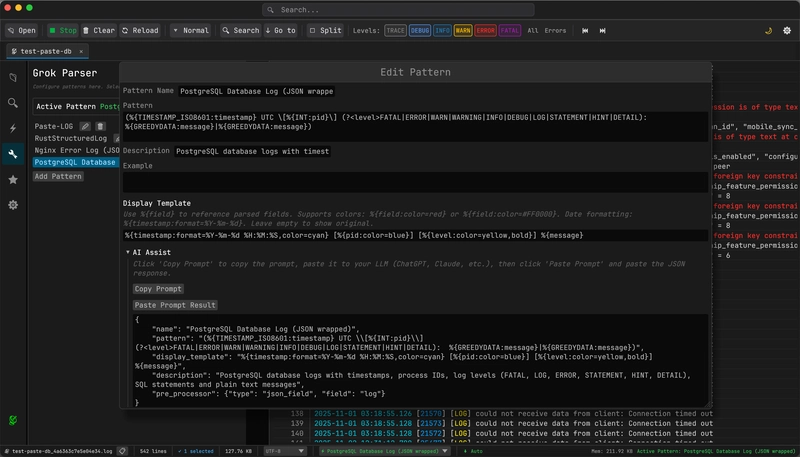Open settings gear in top toolbar
This screenshot has height=457, width=800.
pos(787,31)
